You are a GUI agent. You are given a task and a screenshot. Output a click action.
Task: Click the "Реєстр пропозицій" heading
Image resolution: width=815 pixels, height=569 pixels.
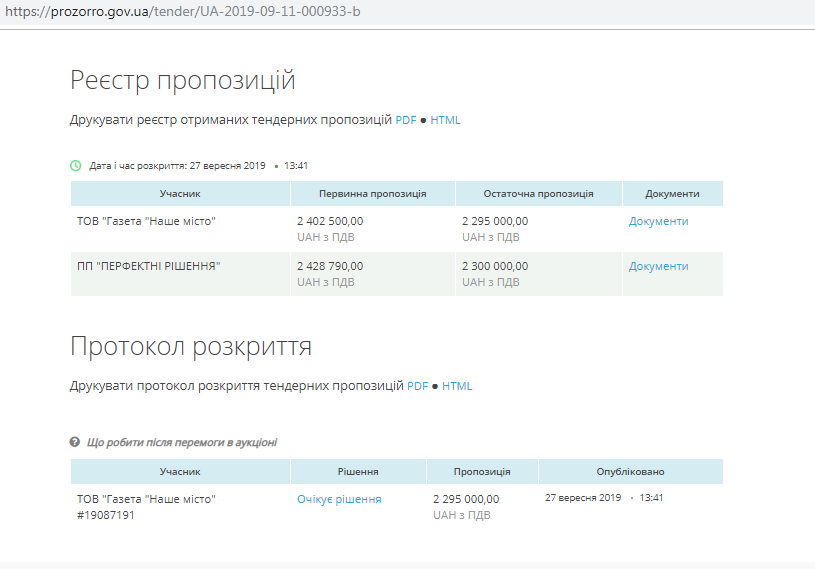point(183,81)
